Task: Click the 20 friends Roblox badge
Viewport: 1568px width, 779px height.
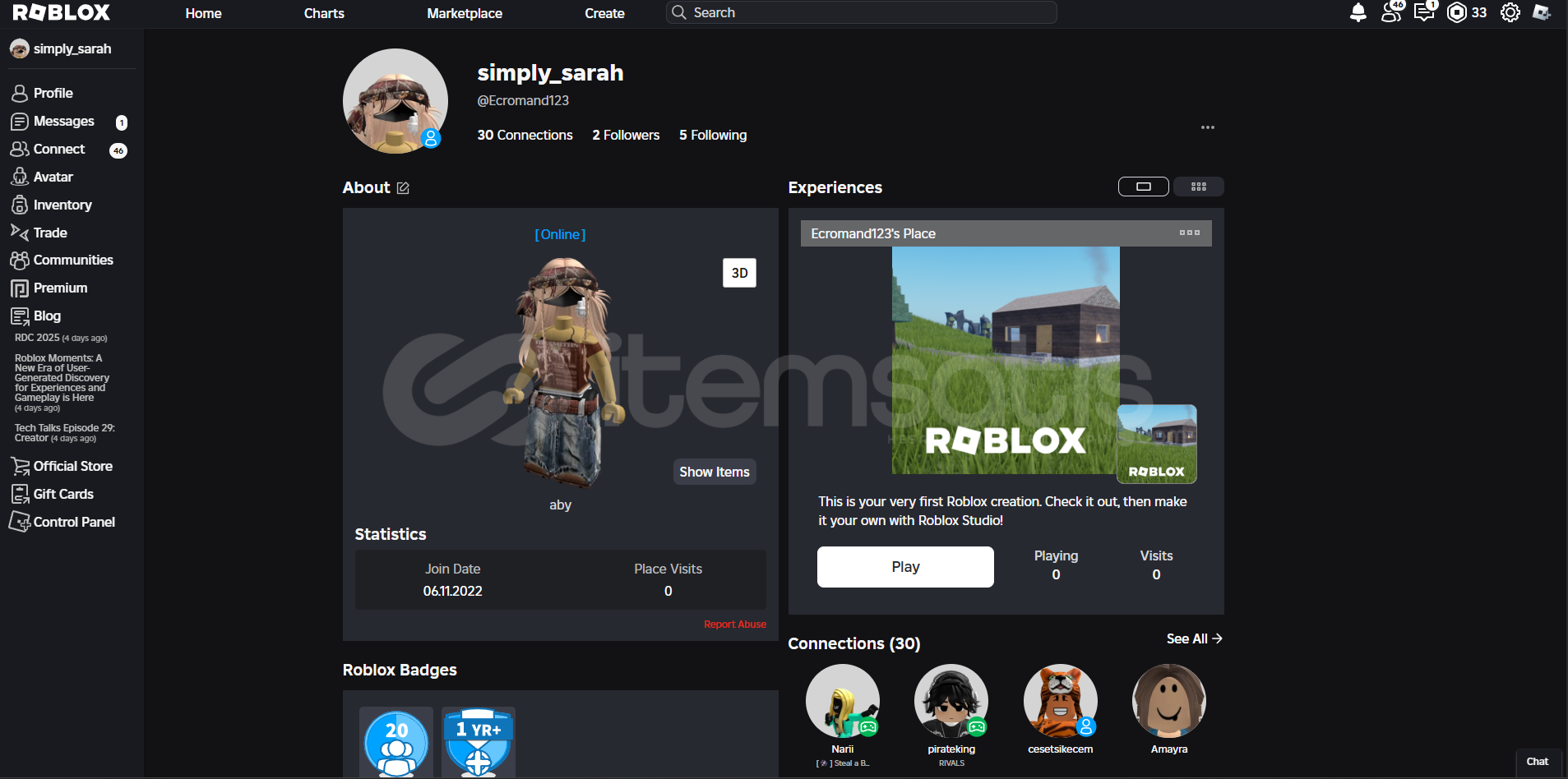Action: click(x=396, y=742)
